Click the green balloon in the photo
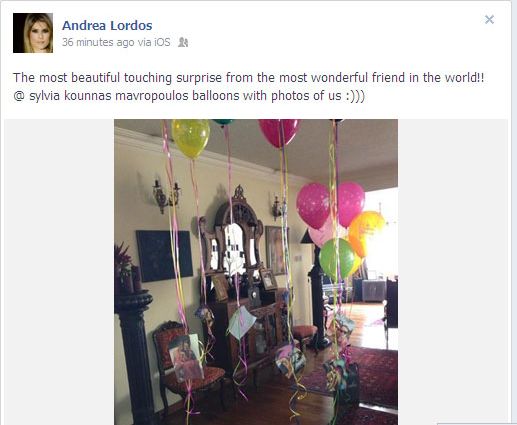 coord(337,259)
